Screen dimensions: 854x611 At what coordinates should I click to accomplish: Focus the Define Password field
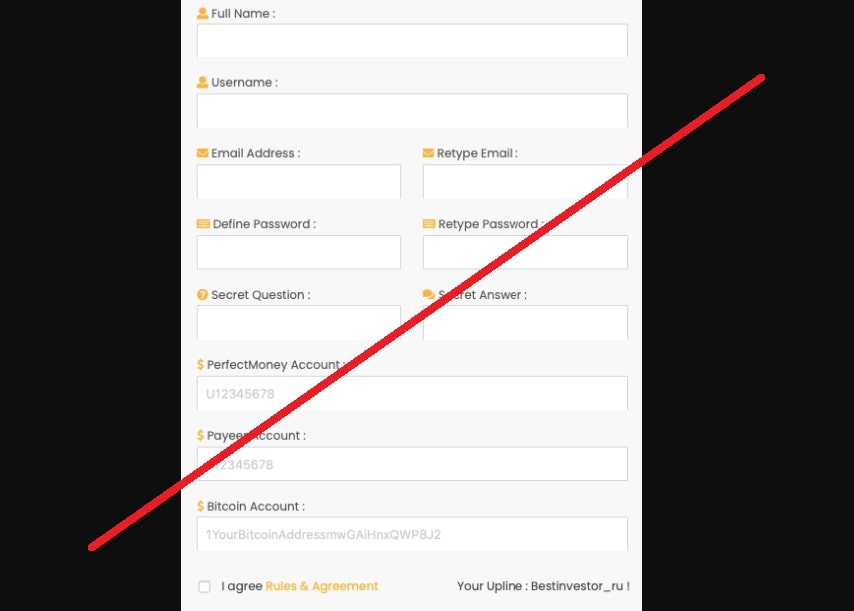pos(299,252)
